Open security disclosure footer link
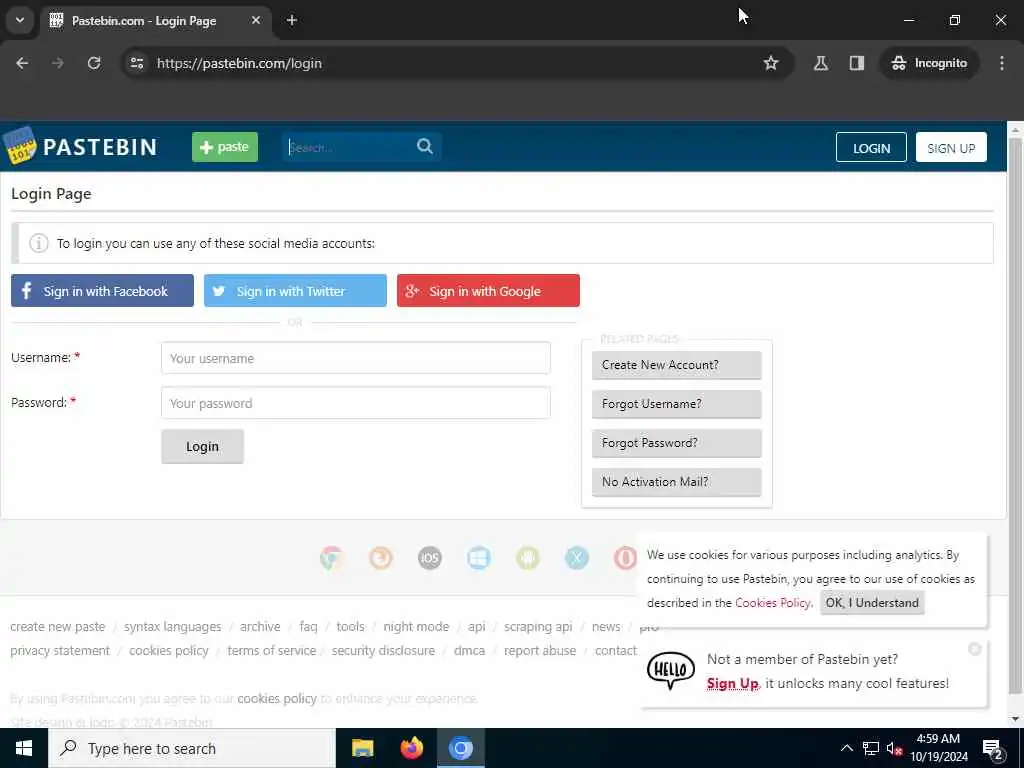 [383, 650]
